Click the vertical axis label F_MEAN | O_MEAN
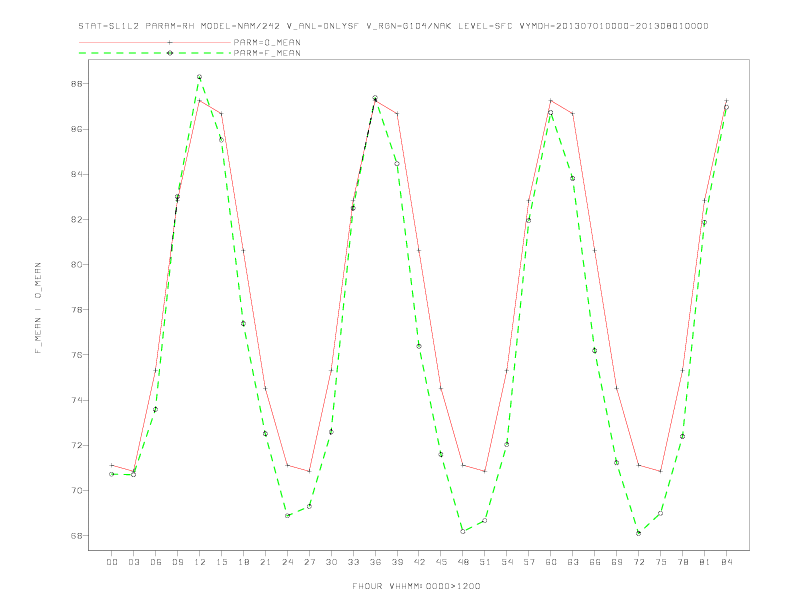The width and height of the screenshot is (792, 612). tap(38, 308)
